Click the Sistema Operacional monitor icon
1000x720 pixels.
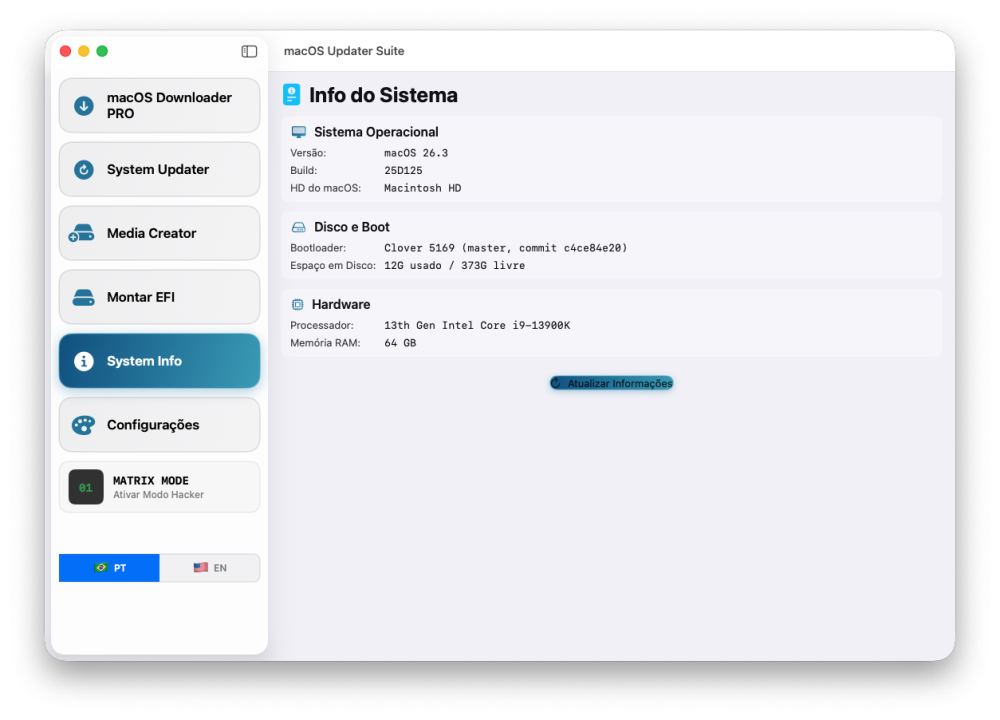[298, 132]
